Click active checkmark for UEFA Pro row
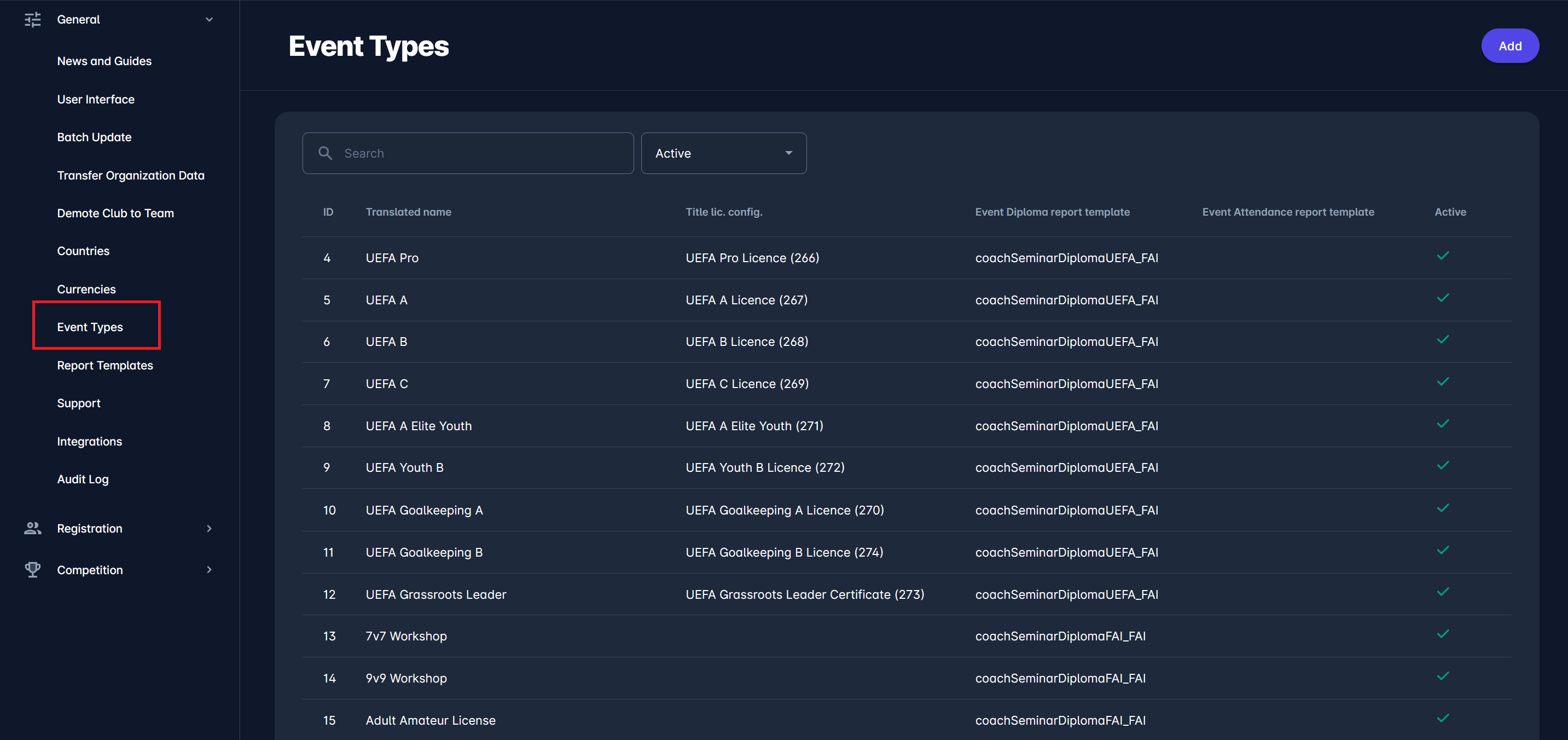 (x=1442, y=256)
